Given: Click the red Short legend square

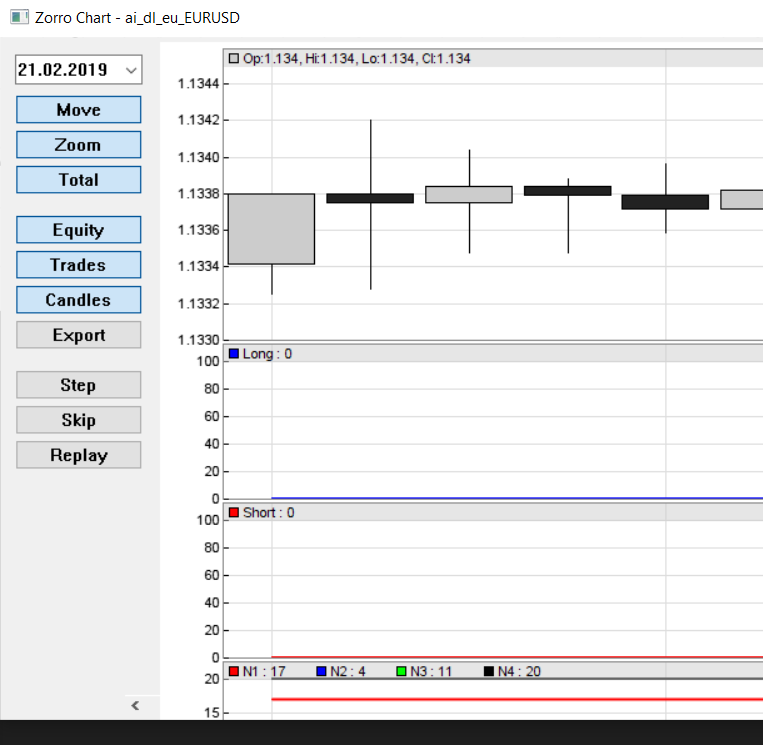Looking at the screenshot, I should [234, 513].
